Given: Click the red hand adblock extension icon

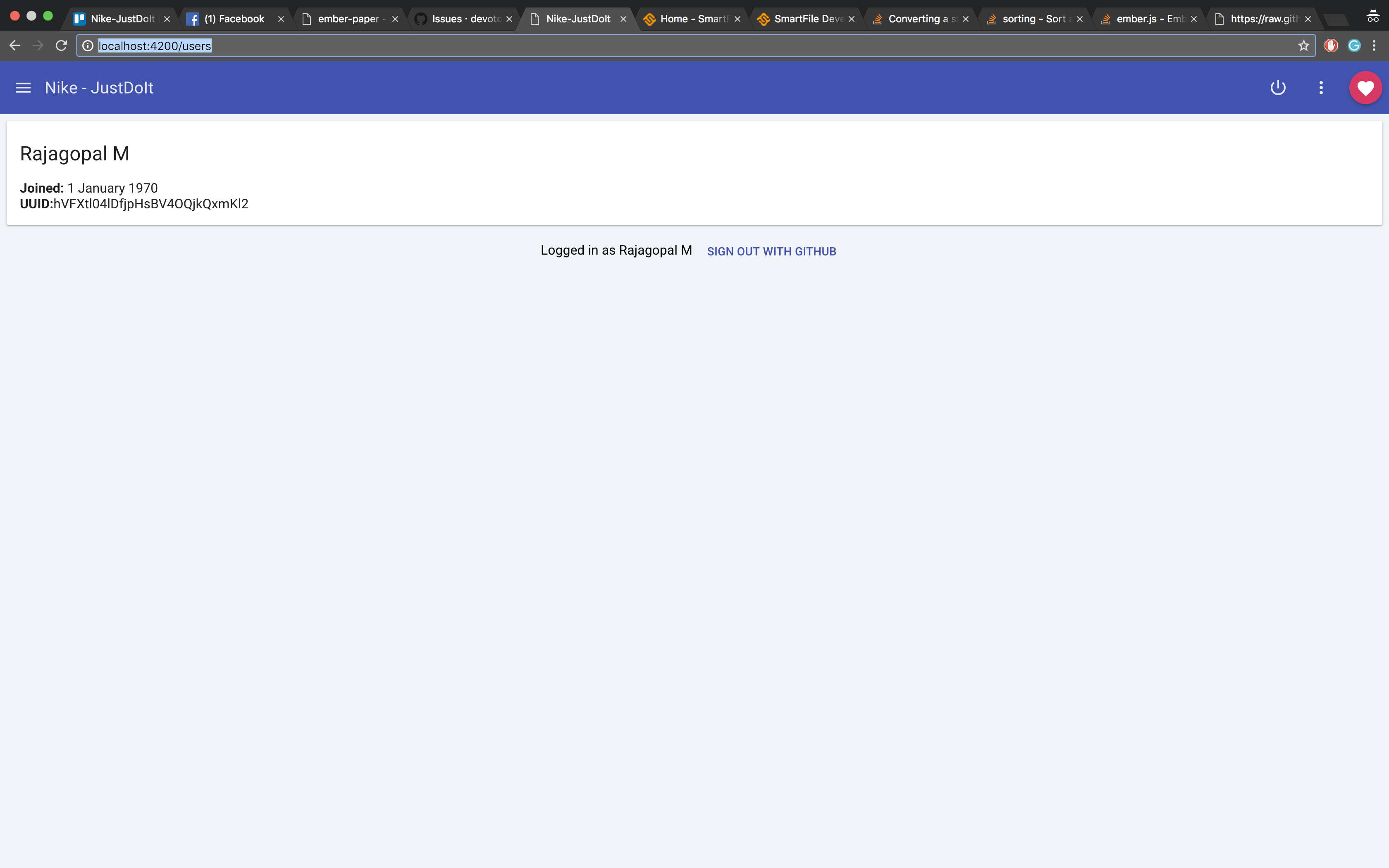Looking at the screenshot, I should (x=1331, y=46).
